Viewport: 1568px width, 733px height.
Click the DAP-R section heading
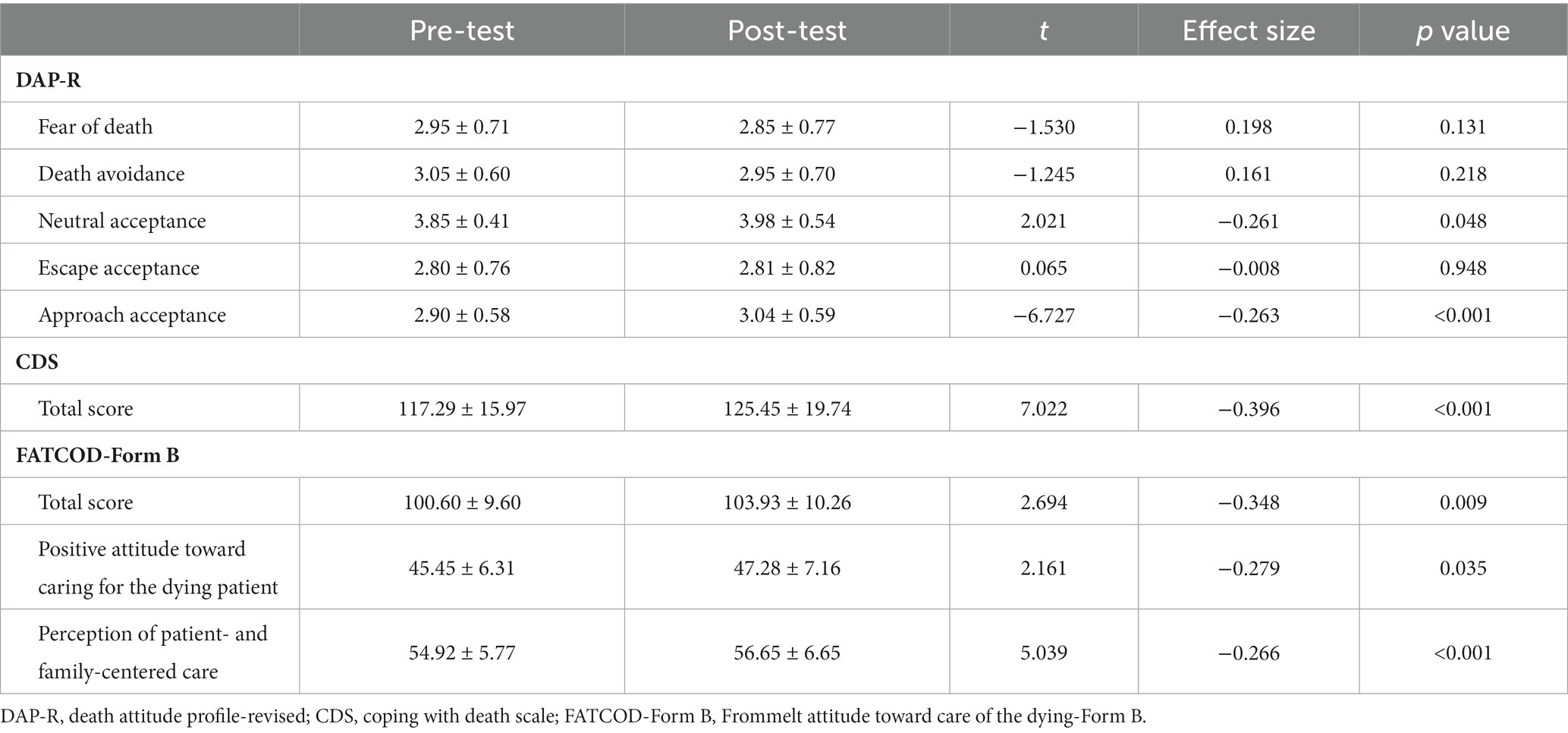tap(49, 80)
